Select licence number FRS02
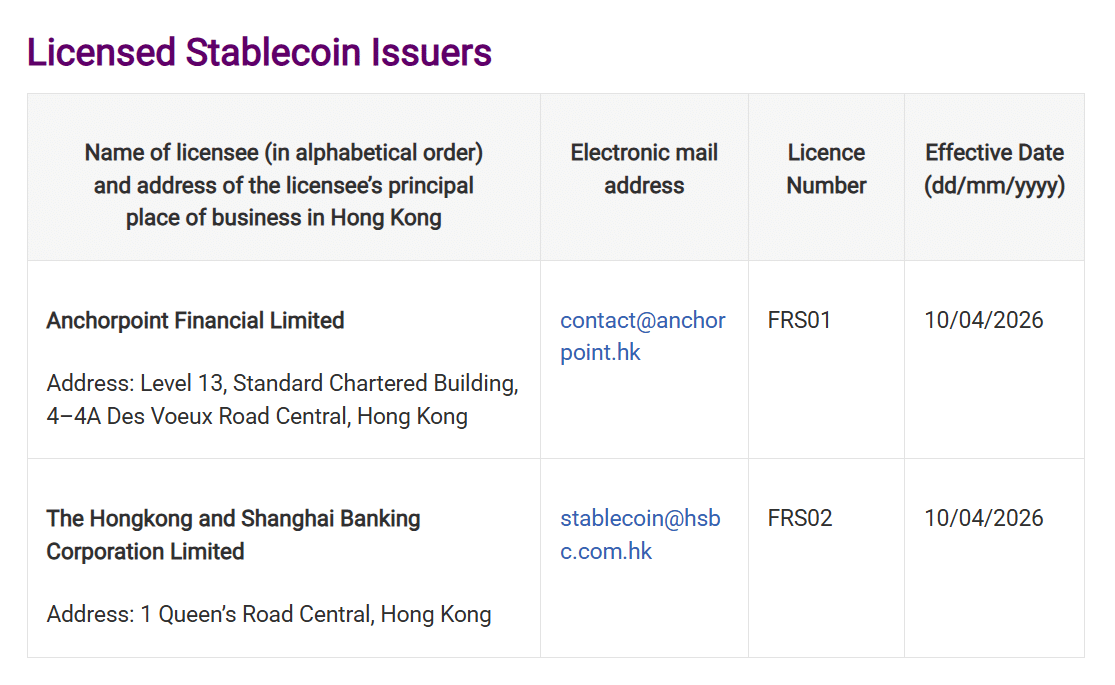This screenshot has width=1115, height=685. click(800, 519)
